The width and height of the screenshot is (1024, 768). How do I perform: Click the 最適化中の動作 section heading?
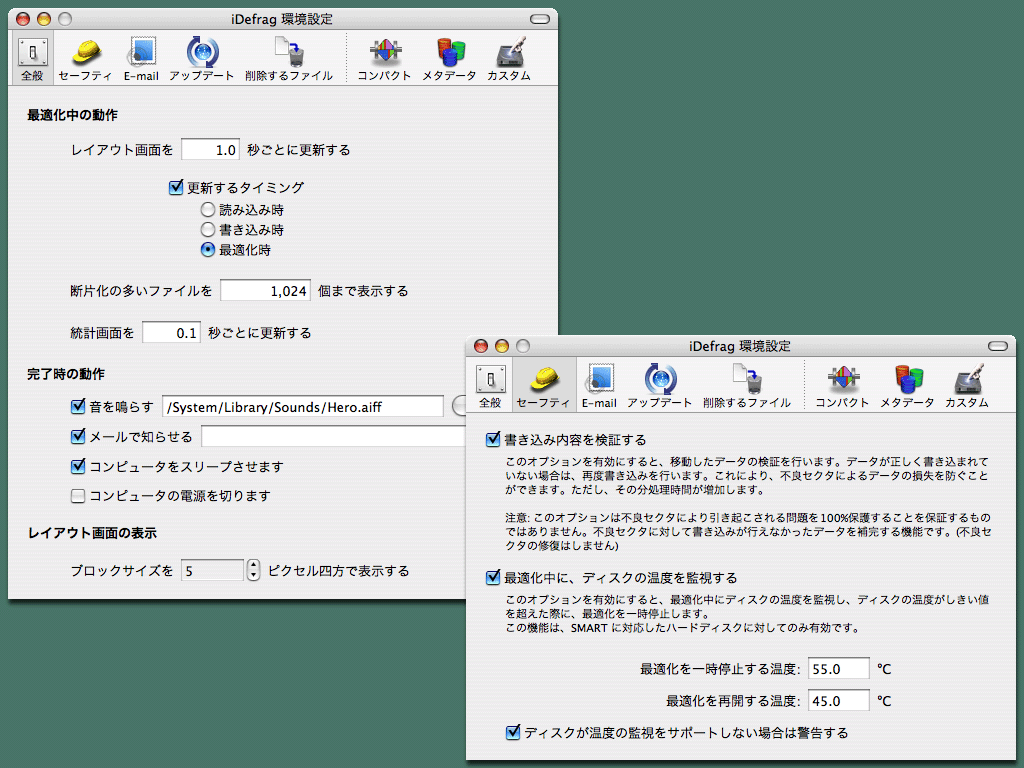72,115
